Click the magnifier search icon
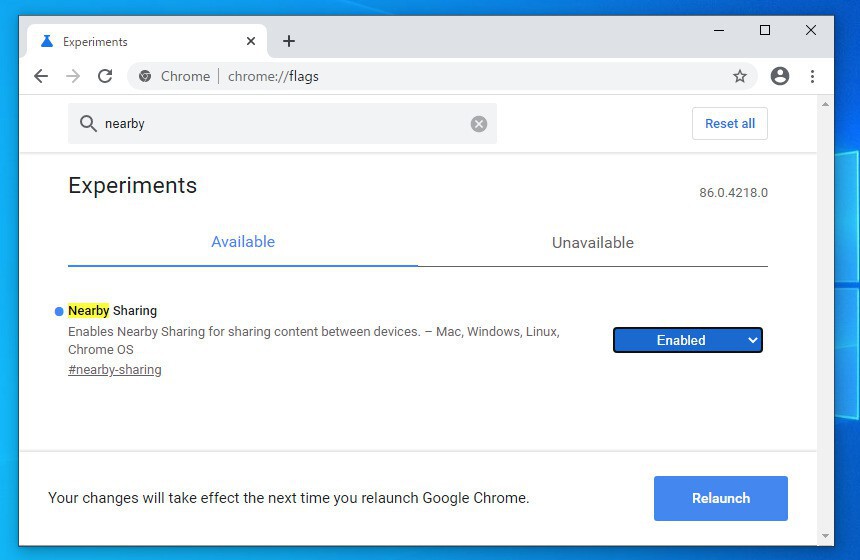Screen dimensions: 860x560 pos(88,124)
